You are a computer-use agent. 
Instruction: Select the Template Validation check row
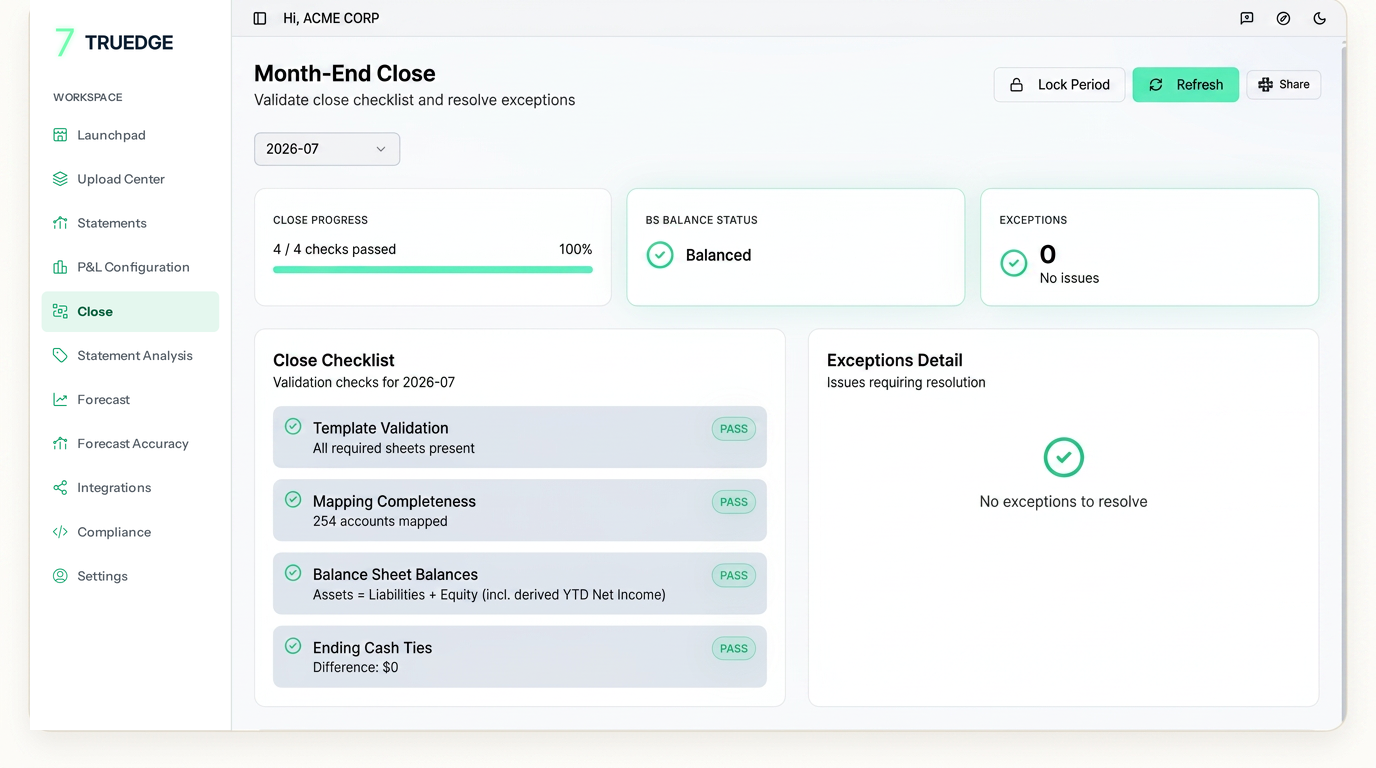click(520, 437)
